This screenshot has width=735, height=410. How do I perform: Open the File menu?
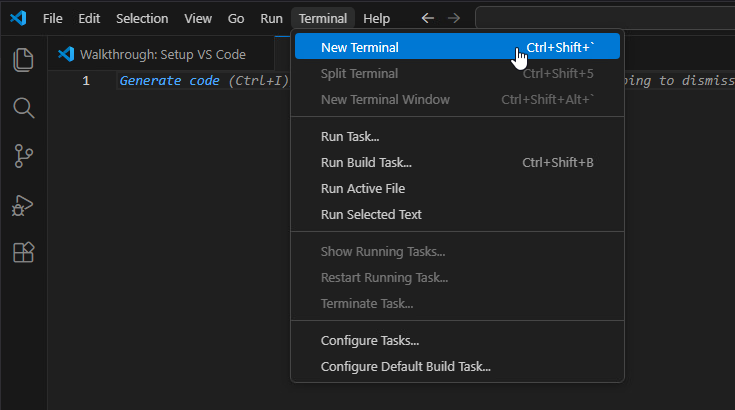[53, 18]
